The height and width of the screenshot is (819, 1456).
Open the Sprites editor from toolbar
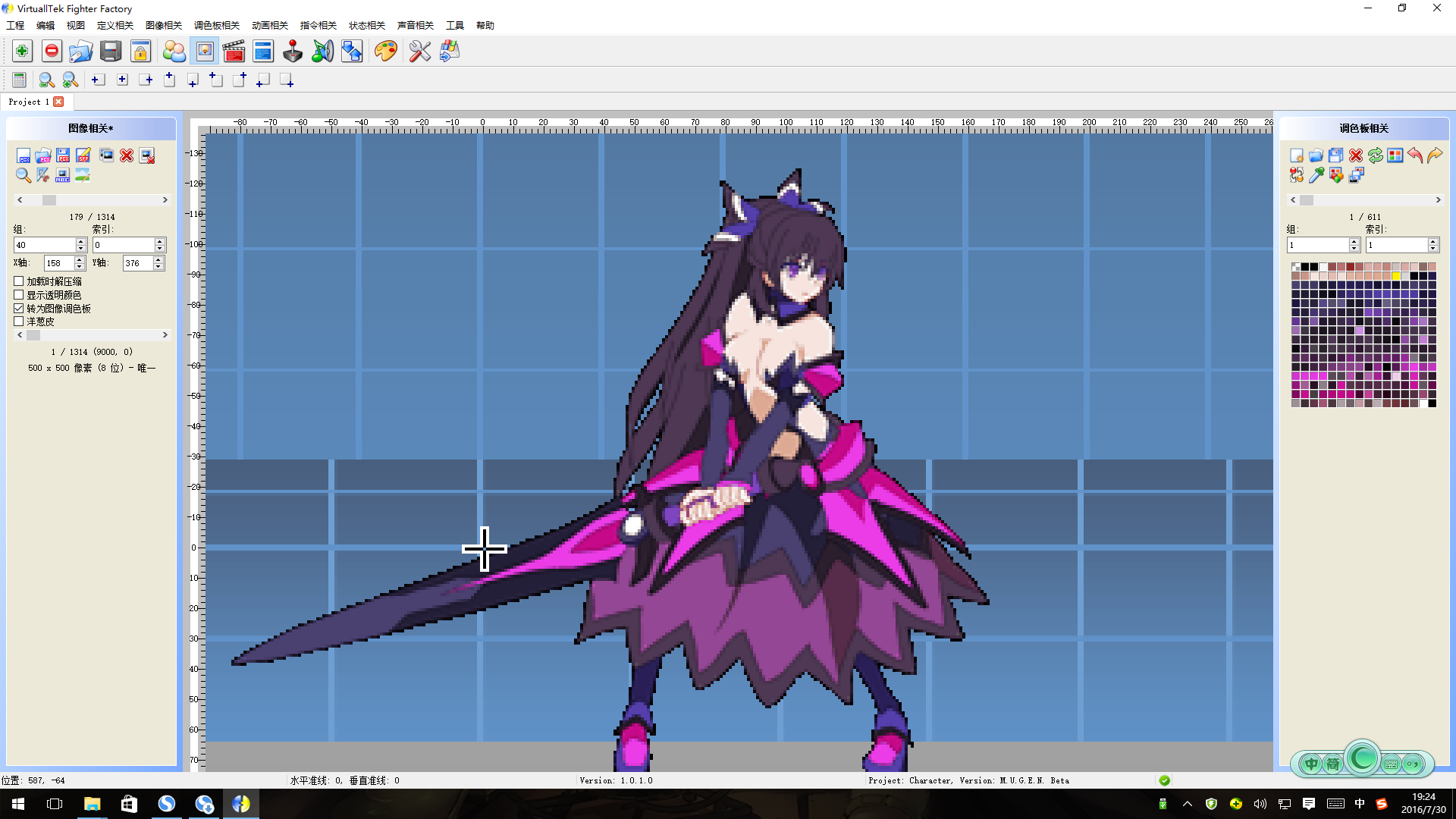pos(205,52)
